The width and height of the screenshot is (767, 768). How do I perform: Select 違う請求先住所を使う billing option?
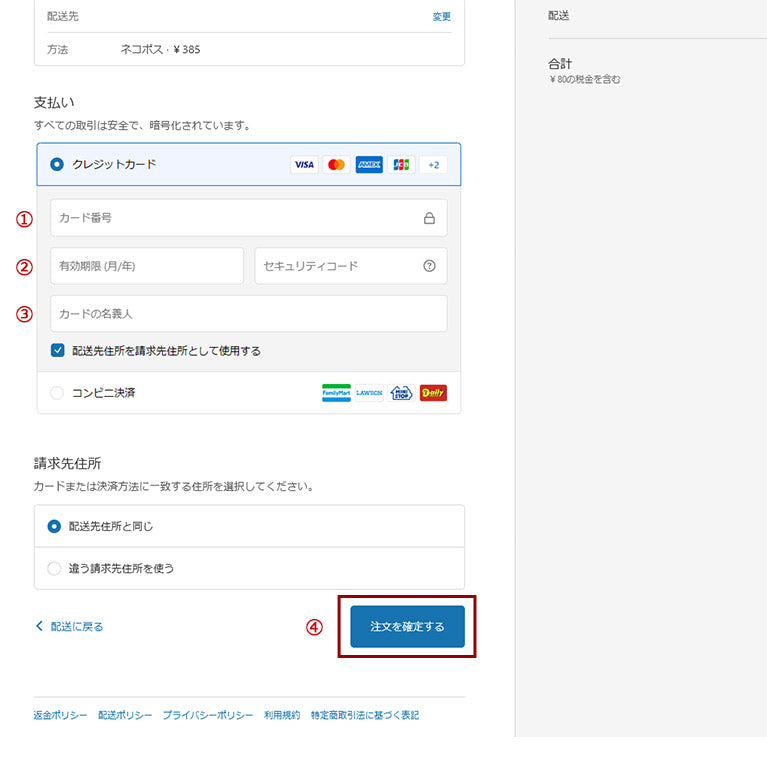54,568
